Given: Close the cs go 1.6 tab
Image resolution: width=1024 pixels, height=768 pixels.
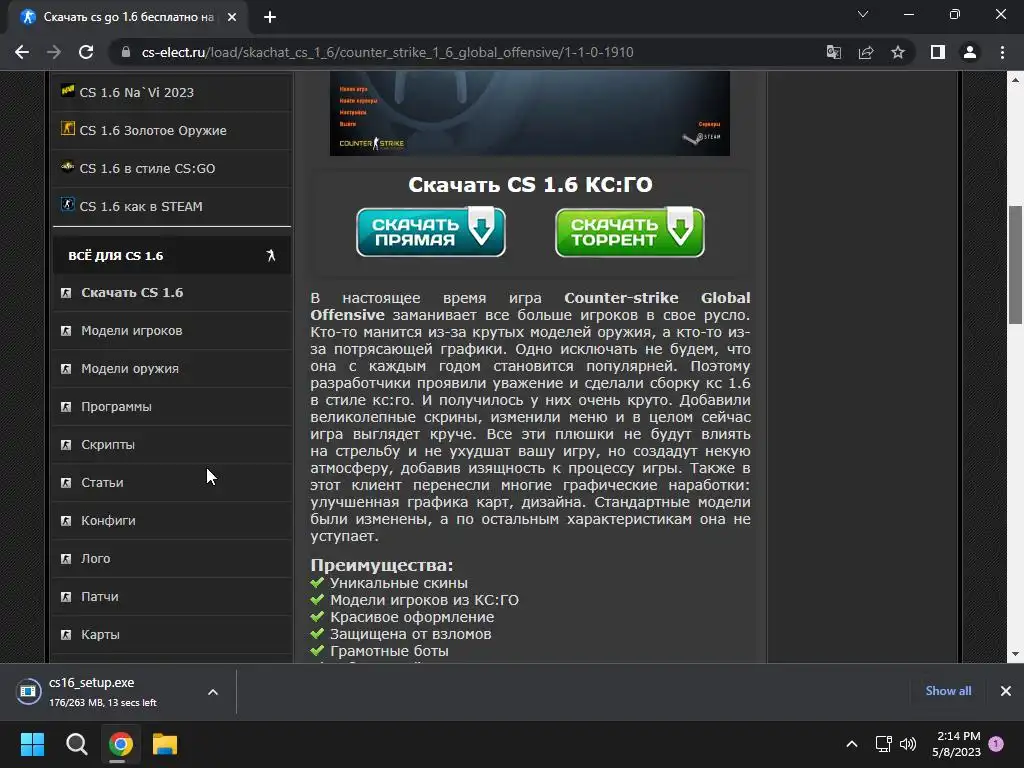Looking at the screenshot, I should tap(232, 17).
